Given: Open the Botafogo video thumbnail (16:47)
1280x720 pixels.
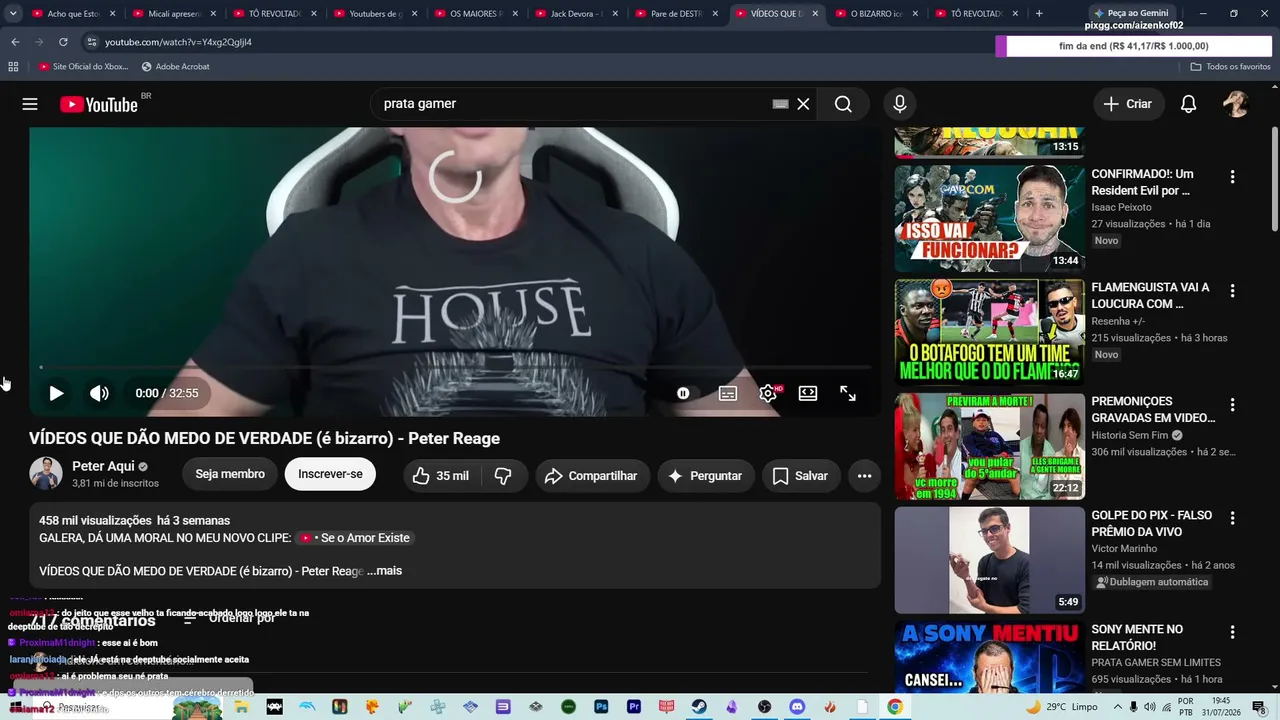Looking at the screenshot, I should [x=989, y=332].
